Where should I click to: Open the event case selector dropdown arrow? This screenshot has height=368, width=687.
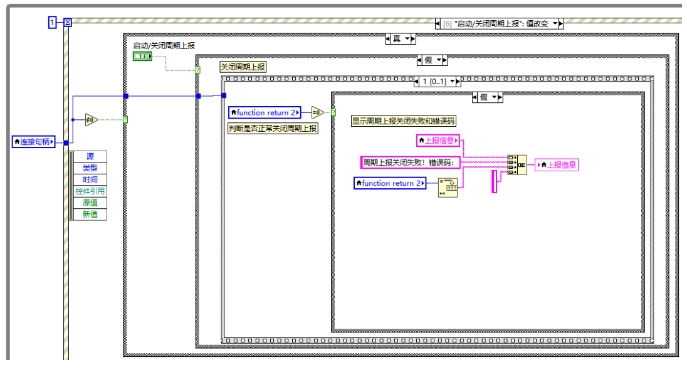click(x=555, y=23)
